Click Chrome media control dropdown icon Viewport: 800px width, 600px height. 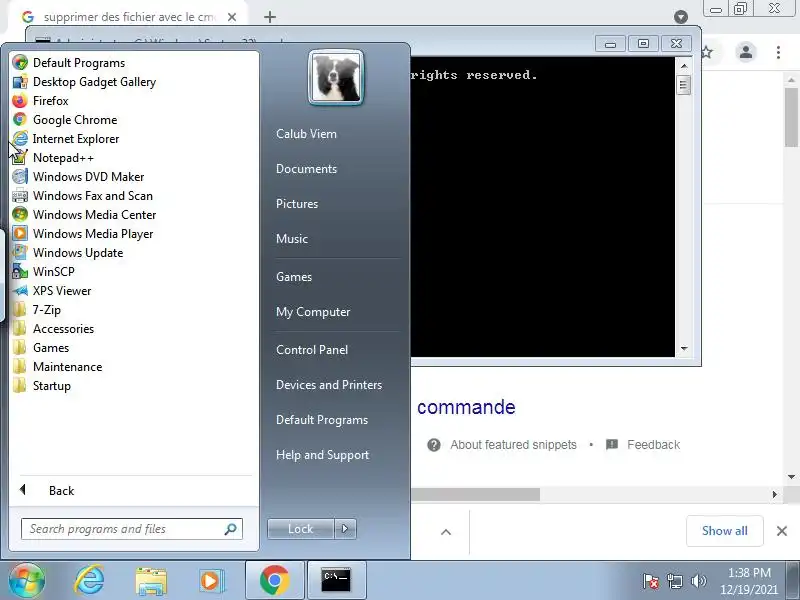(x=681, y=17)
